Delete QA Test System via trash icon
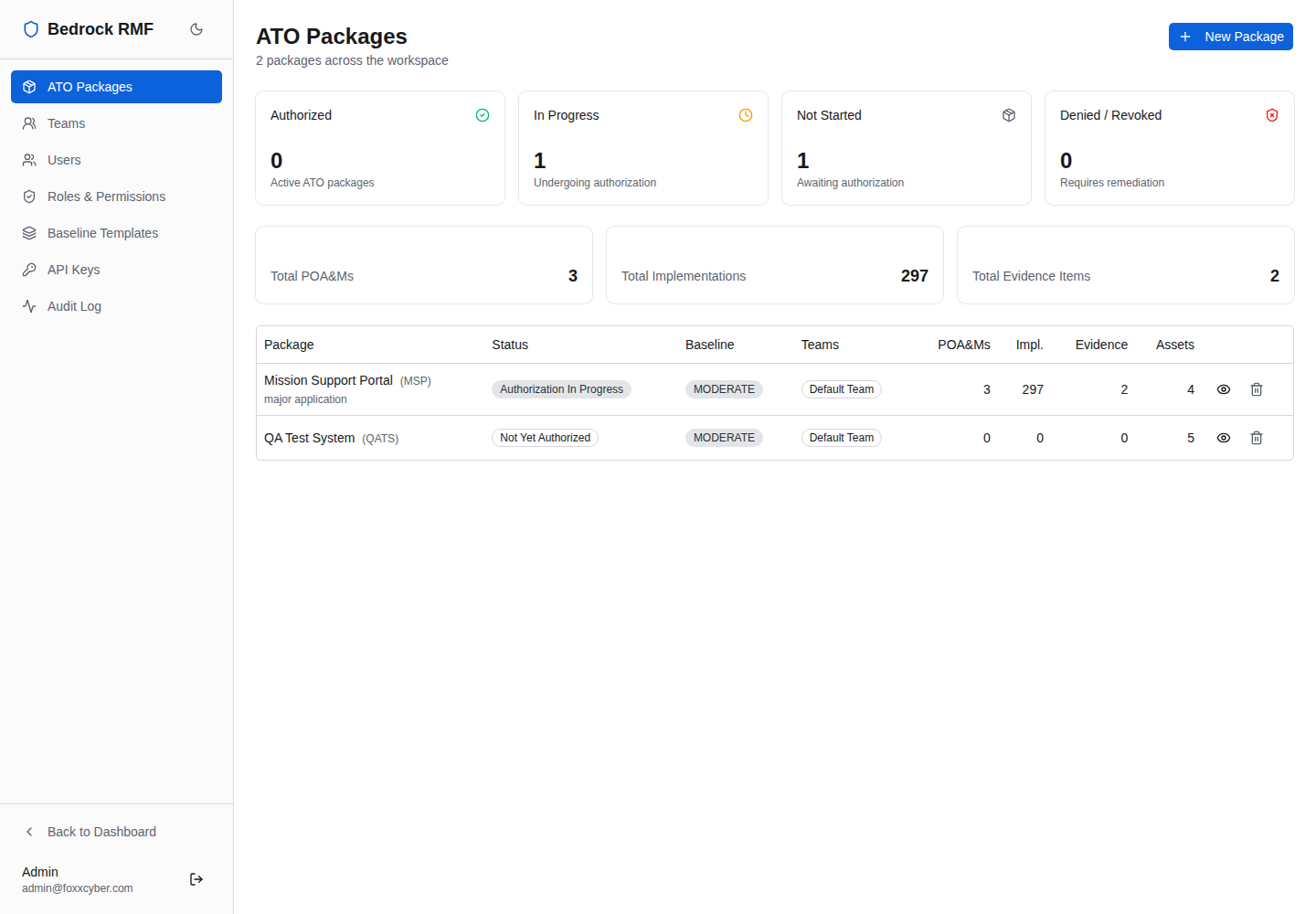1316x914 pixels. click(x=1257, y=438)
